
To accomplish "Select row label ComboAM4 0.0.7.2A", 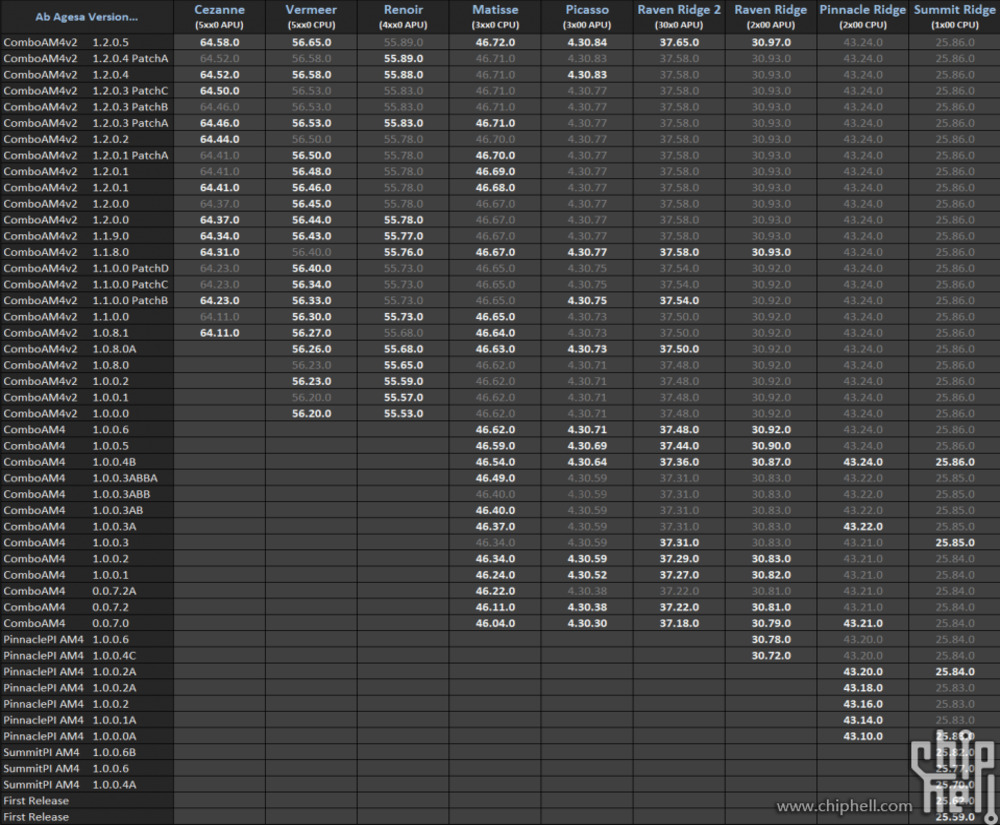I will click(x=70, y=591).
